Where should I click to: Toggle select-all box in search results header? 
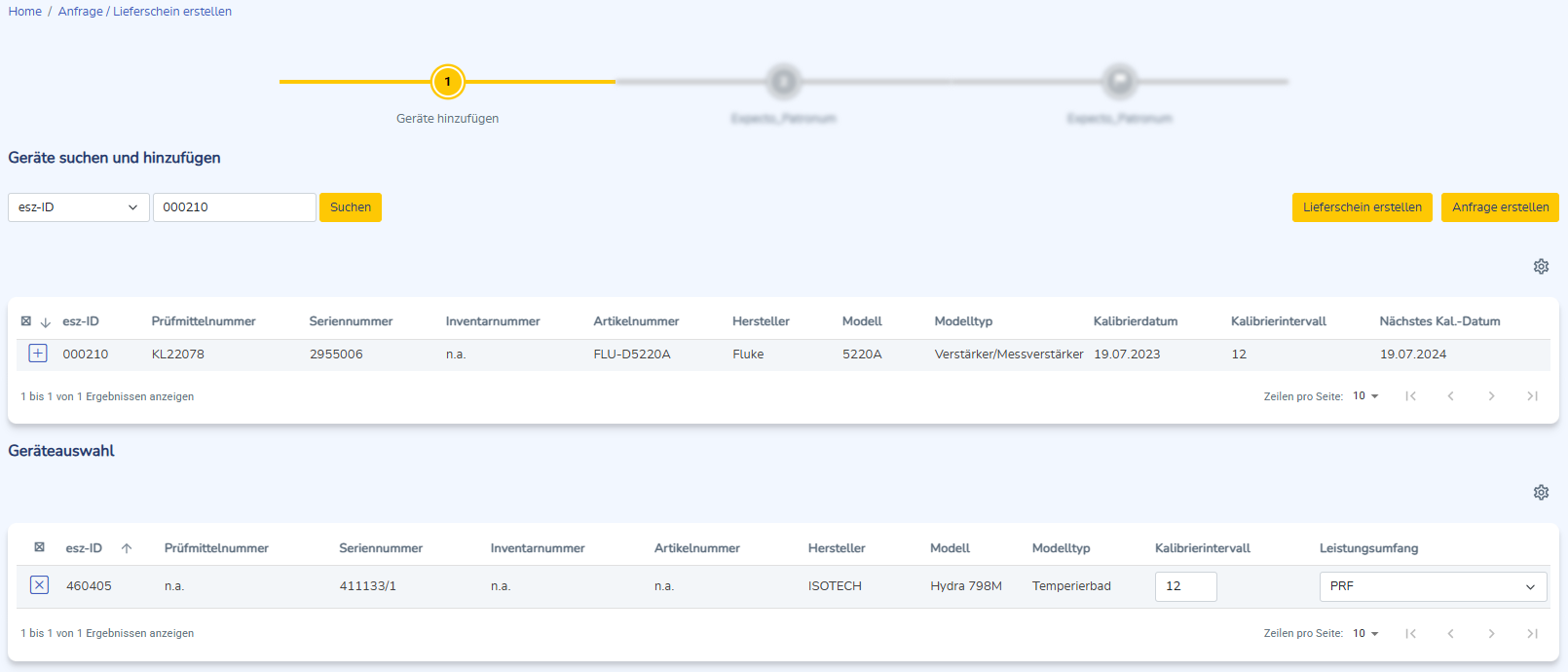(x=26, y=321)
